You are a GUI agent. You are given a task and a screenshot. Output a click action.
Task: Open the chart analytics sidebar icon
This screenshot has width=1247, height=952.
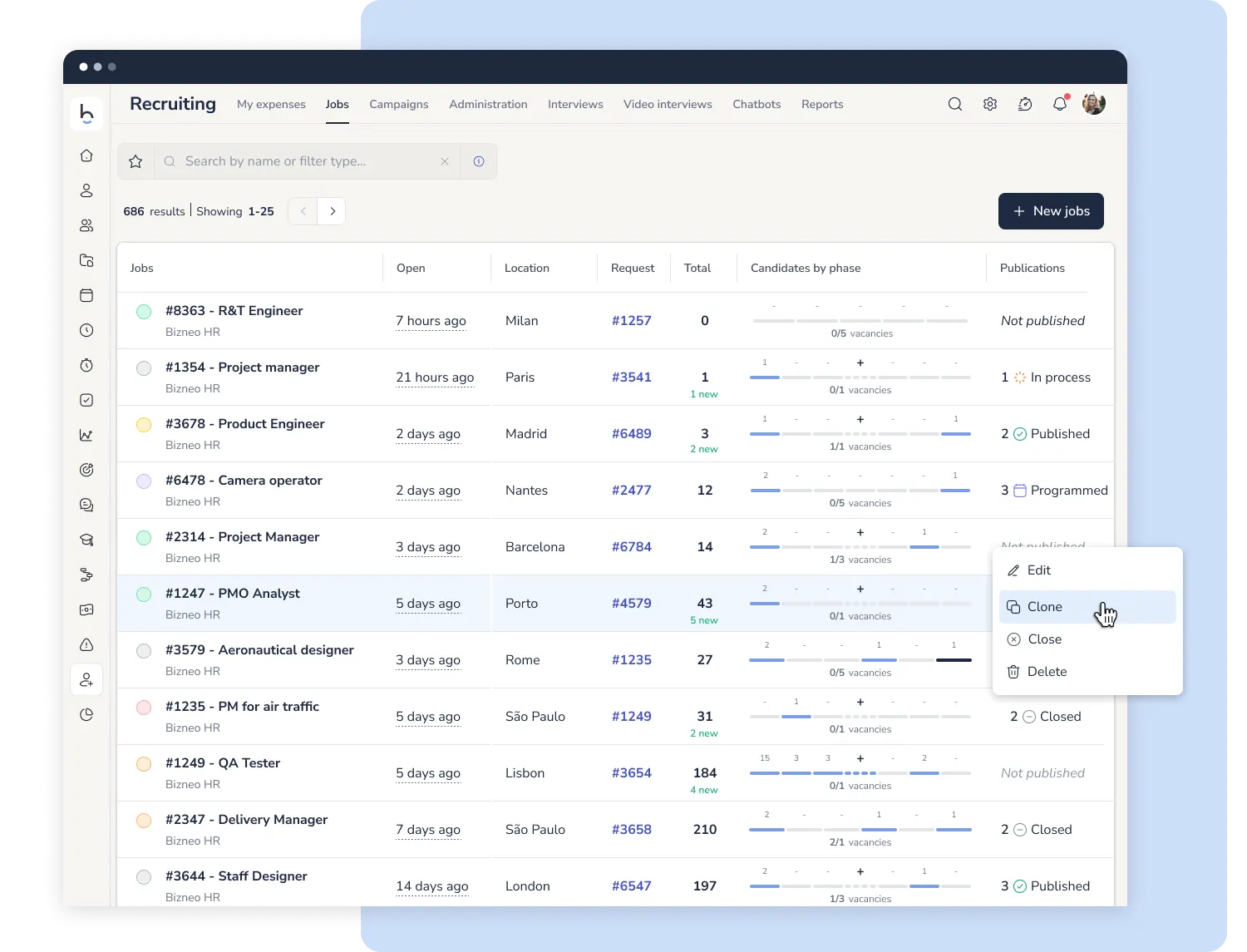[86, 435]
